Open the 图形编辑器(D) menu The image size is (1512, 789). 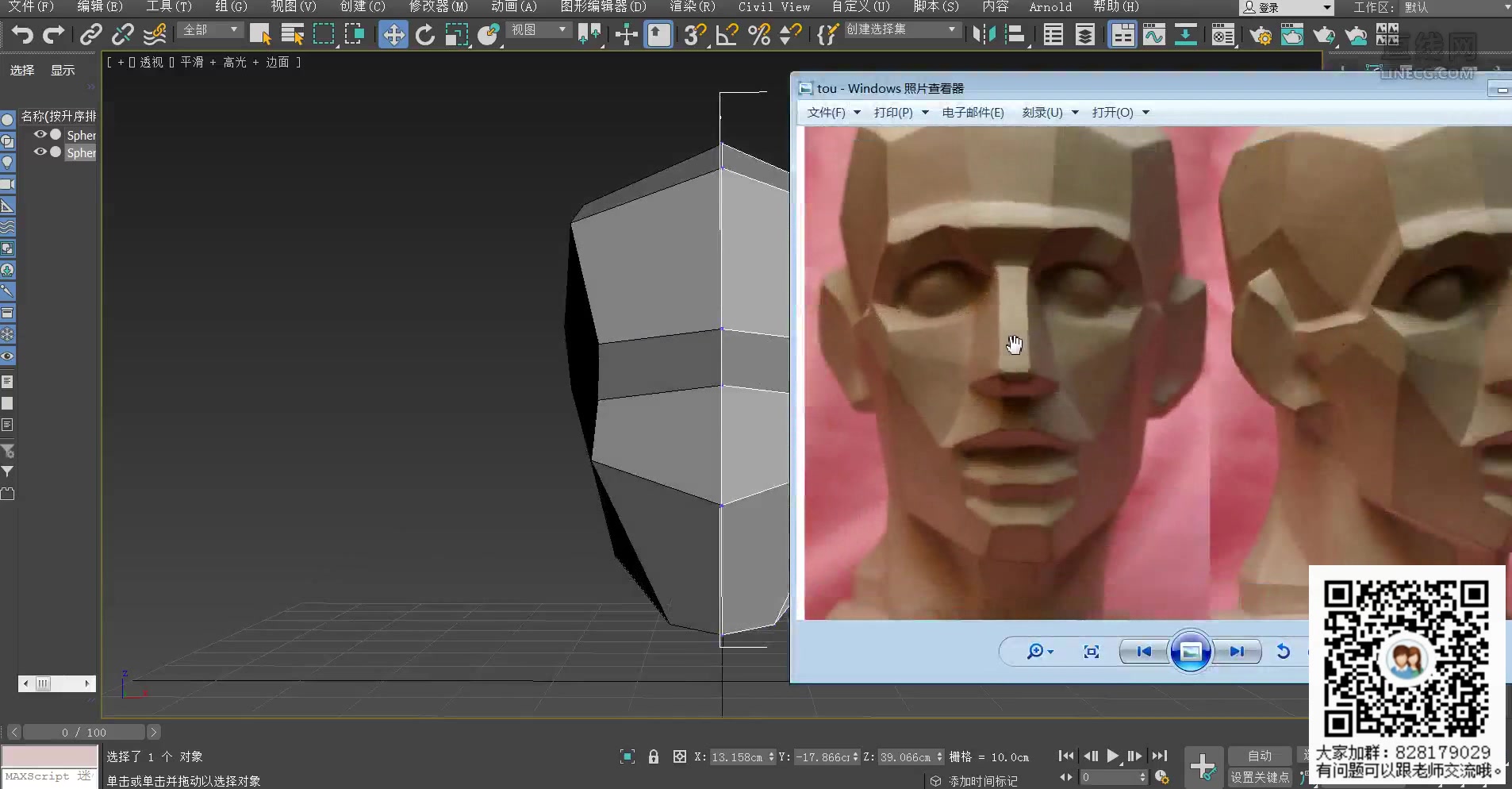tap(603, 6)
